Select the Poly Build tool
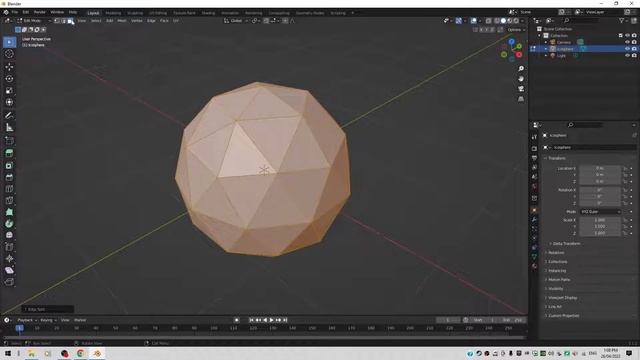This screenshot has width=640, height=360. pyautogui.click(x=9, y=212)
